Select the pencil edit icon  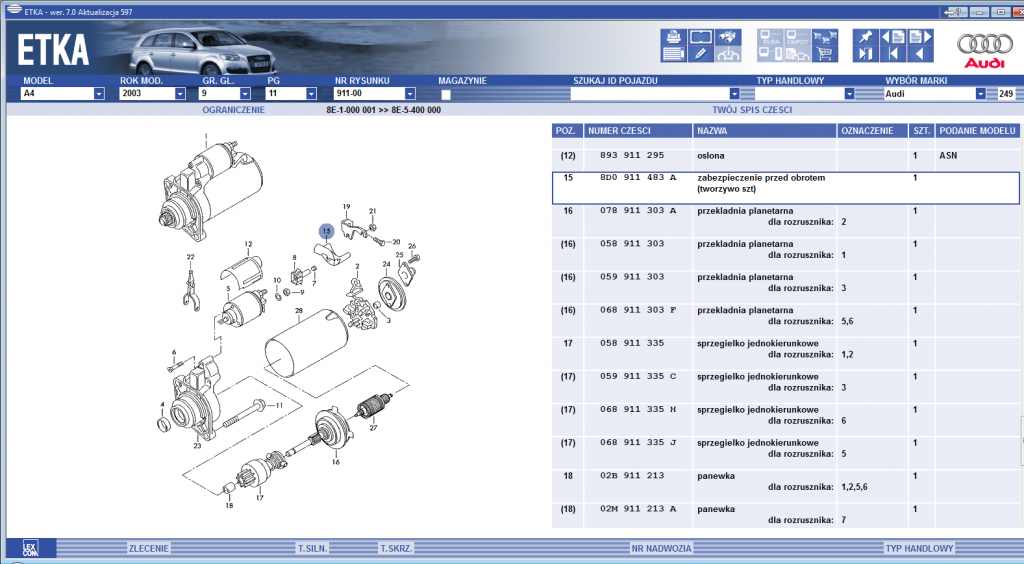pyautogui.click(x=701, y=54)
